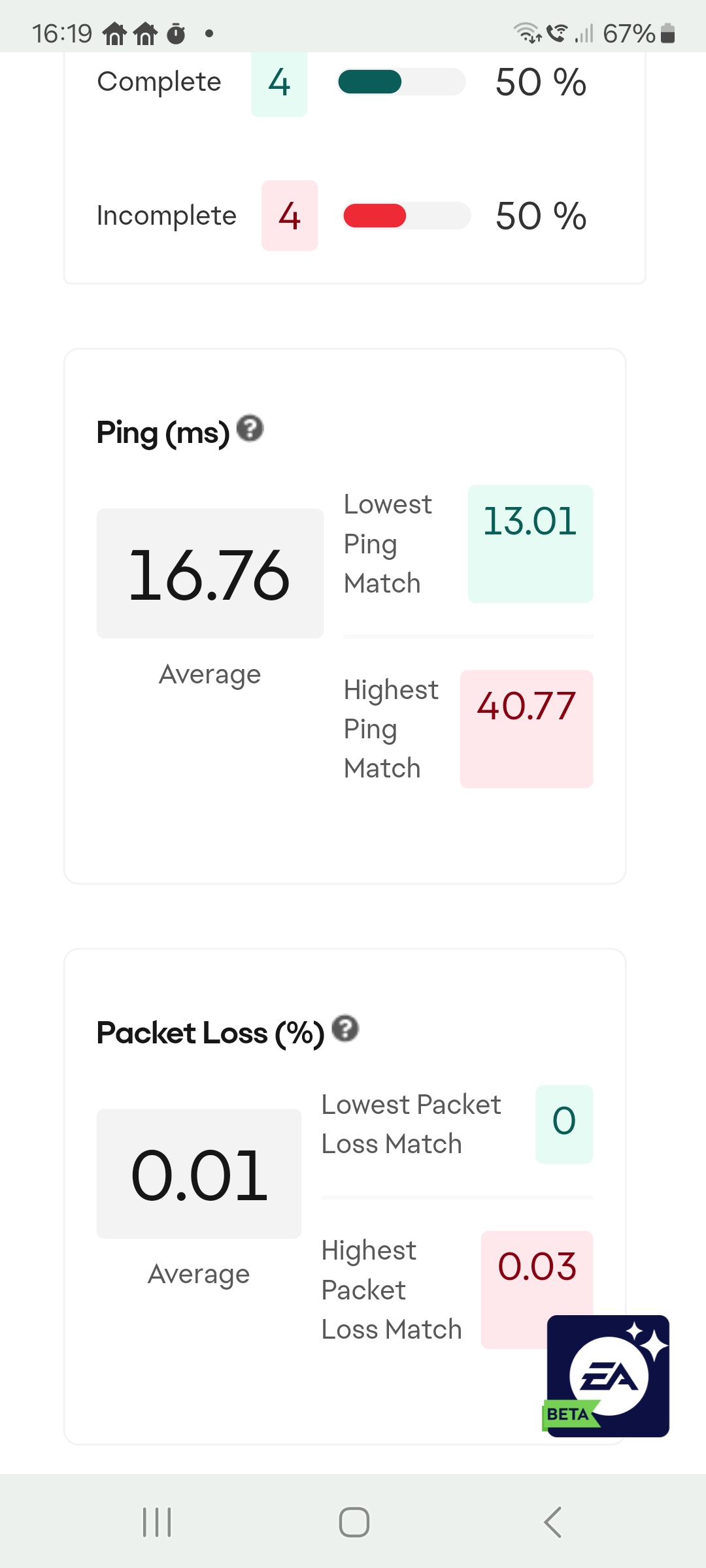Tap the Android recent apps button
Screen dimensions: 706x1568
[x=157, y=1522]
